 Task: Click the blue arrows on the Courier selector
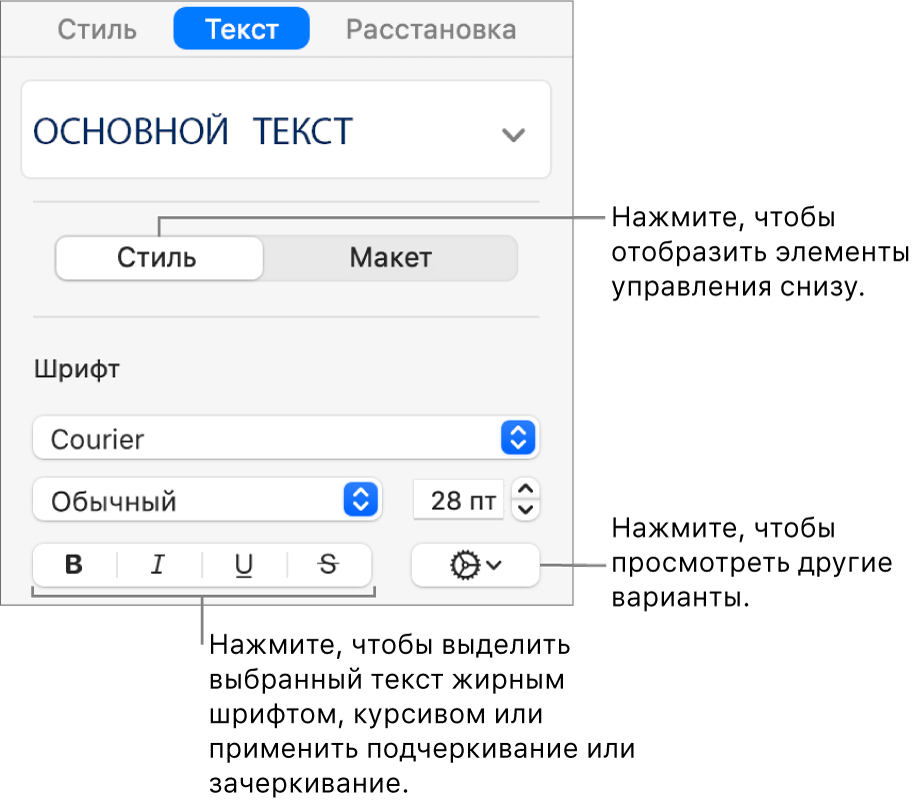pyautogui.click(x=518, y=438)
